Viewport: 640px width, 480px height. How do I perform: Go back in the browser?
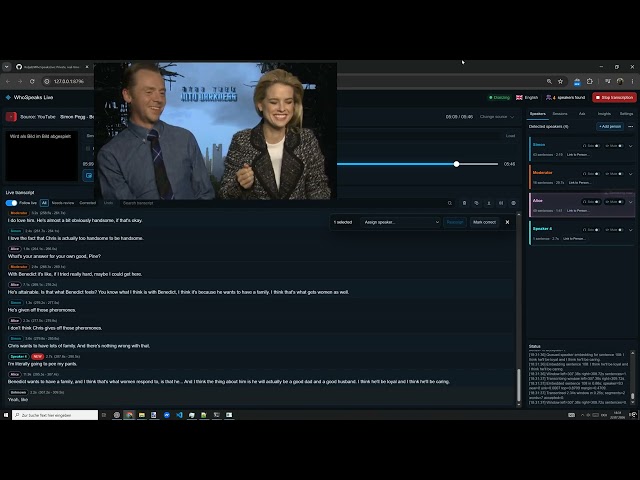[8, 81]
